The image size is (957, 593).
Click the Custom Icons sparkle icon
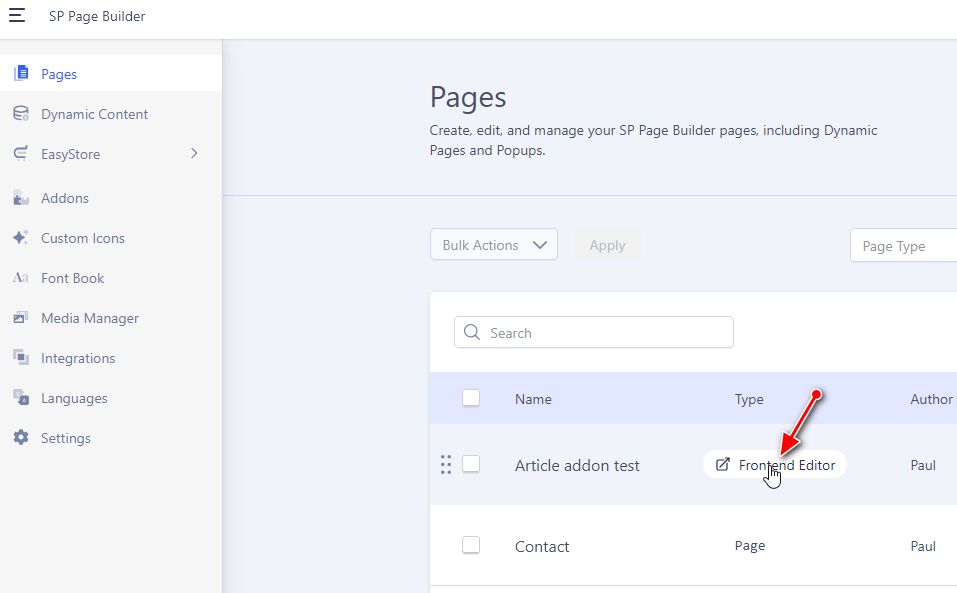point(21,238)
